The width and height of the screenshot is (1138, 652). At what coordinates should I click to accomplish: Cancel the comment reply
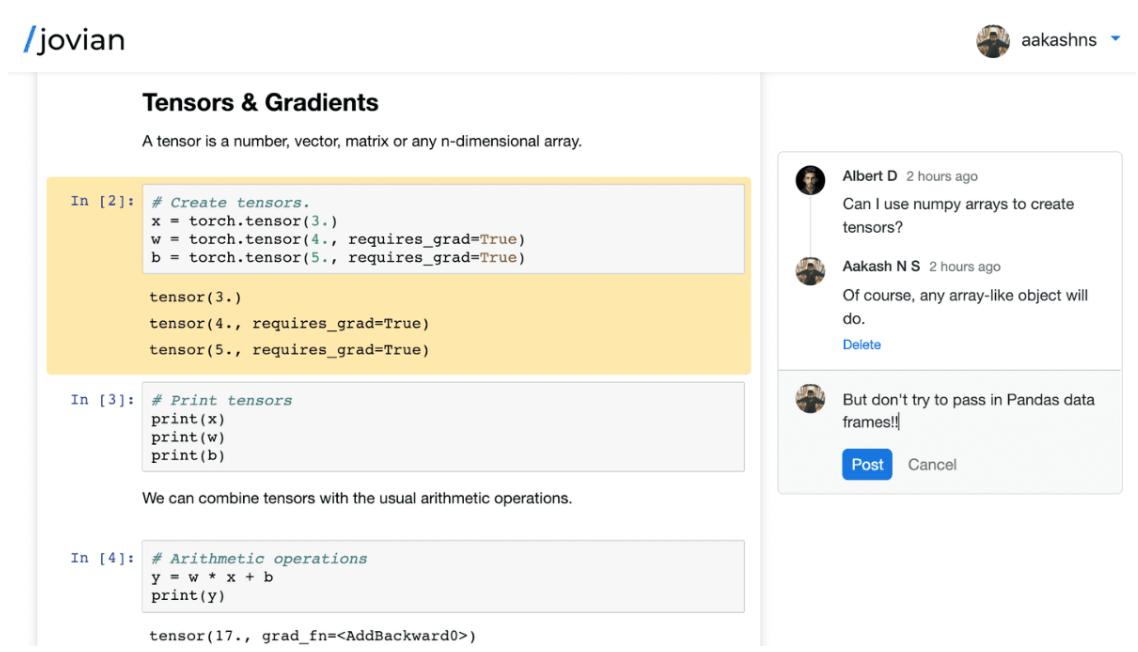[x=931, y=464]
